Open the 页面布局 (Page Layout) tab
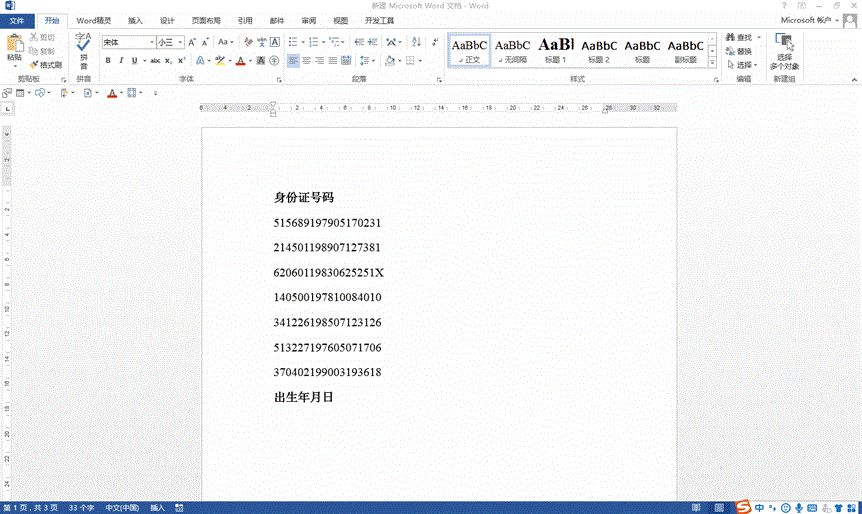Image resolution: width=862 pixels, height=514 pixels. pyautogui.click(x=206, y=20)
